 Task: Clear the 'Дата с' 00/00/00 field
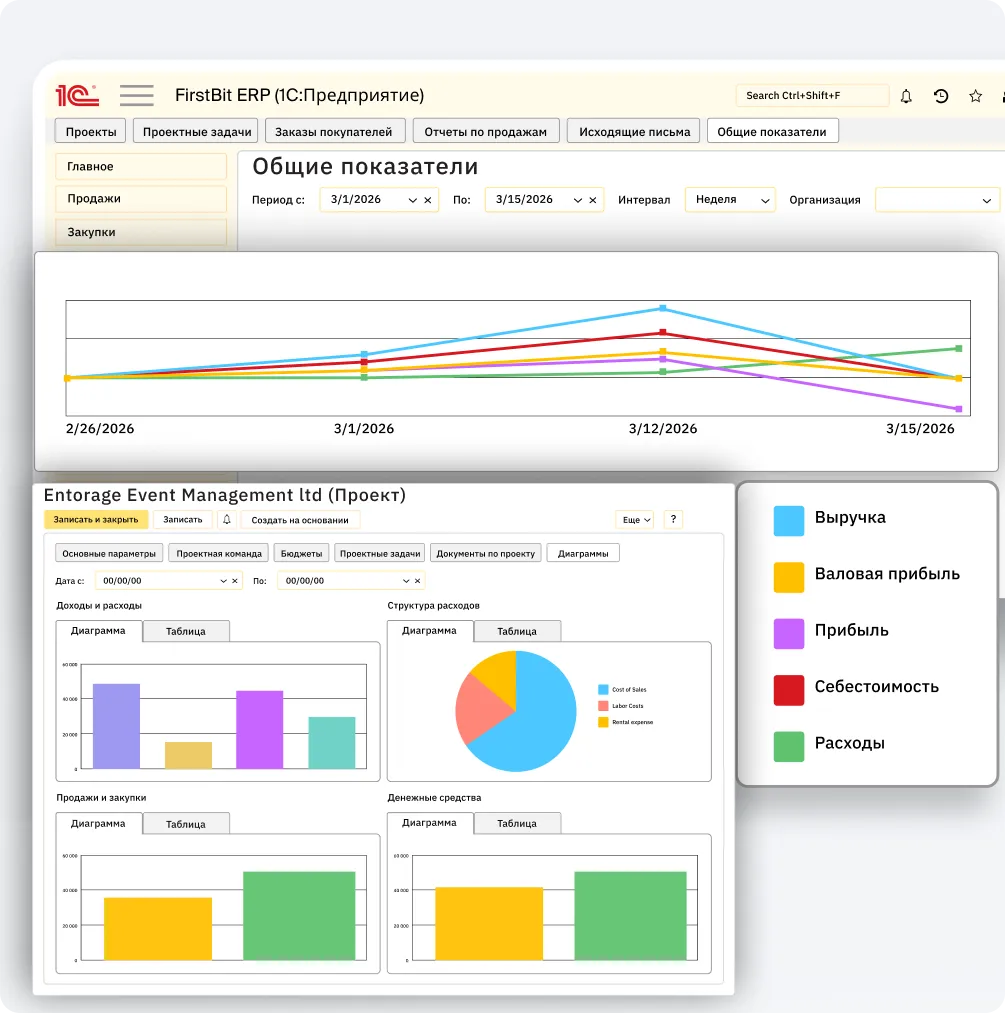235,581
